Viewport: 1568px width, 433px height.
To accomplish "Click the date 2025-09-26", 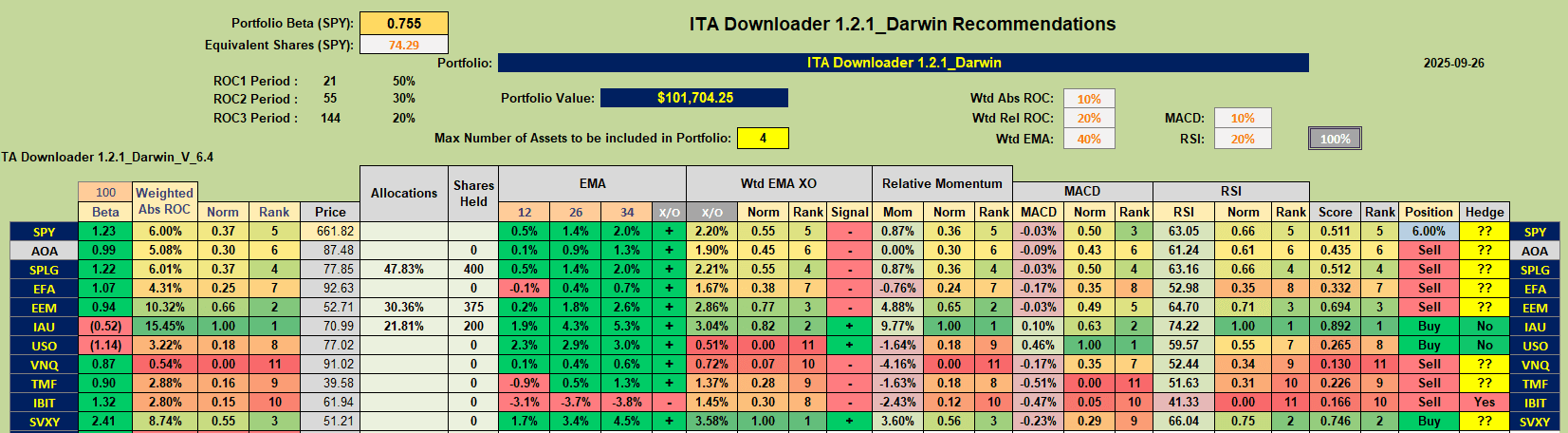I will (1453, 64).
